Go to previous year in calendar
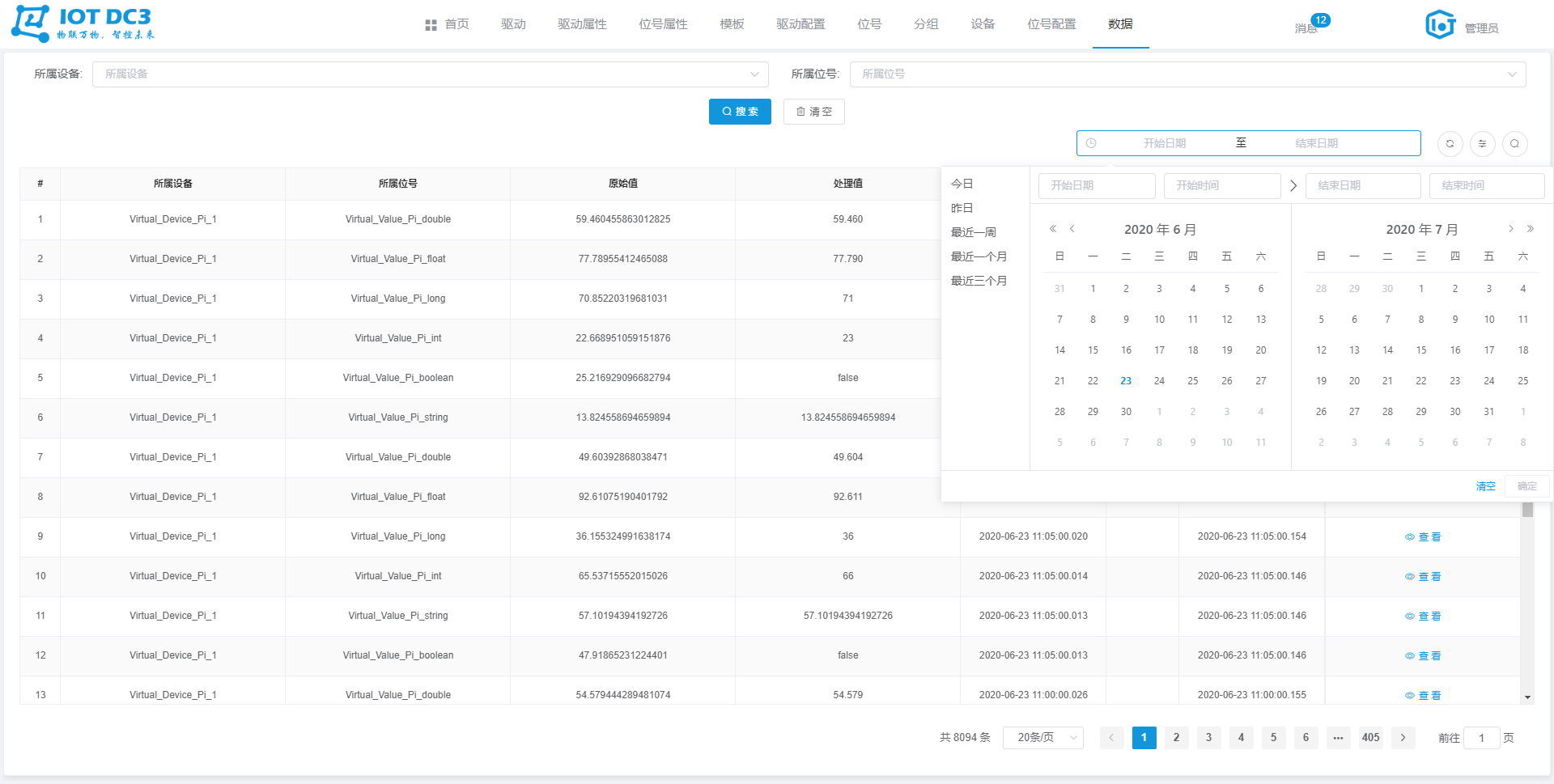Image resolution: width=1554 pixels, height=784 pixels. (x=1053, y=229)
